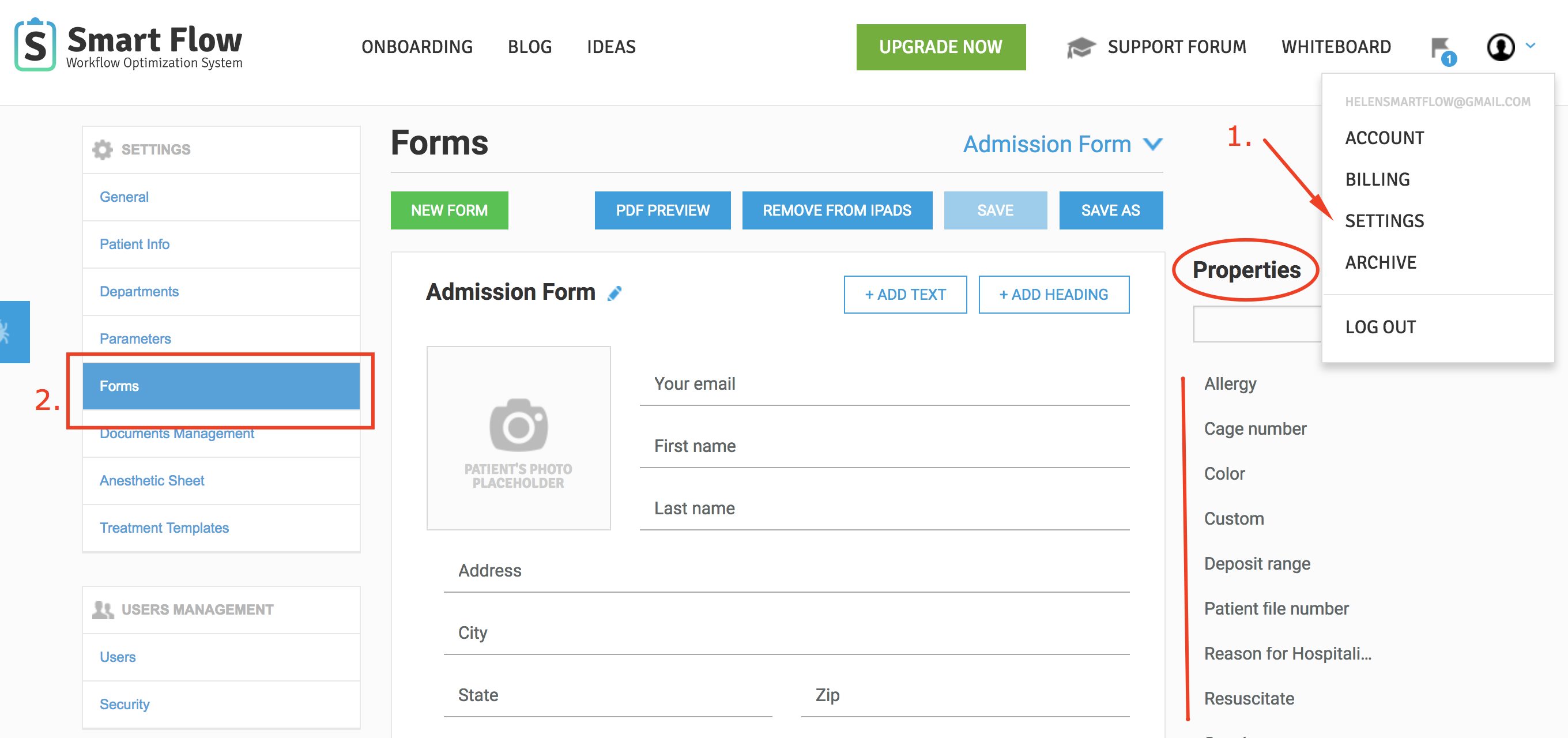Click the bug icon tab on left edge
Screen dimensions: 1568x738
click(7, 332)
